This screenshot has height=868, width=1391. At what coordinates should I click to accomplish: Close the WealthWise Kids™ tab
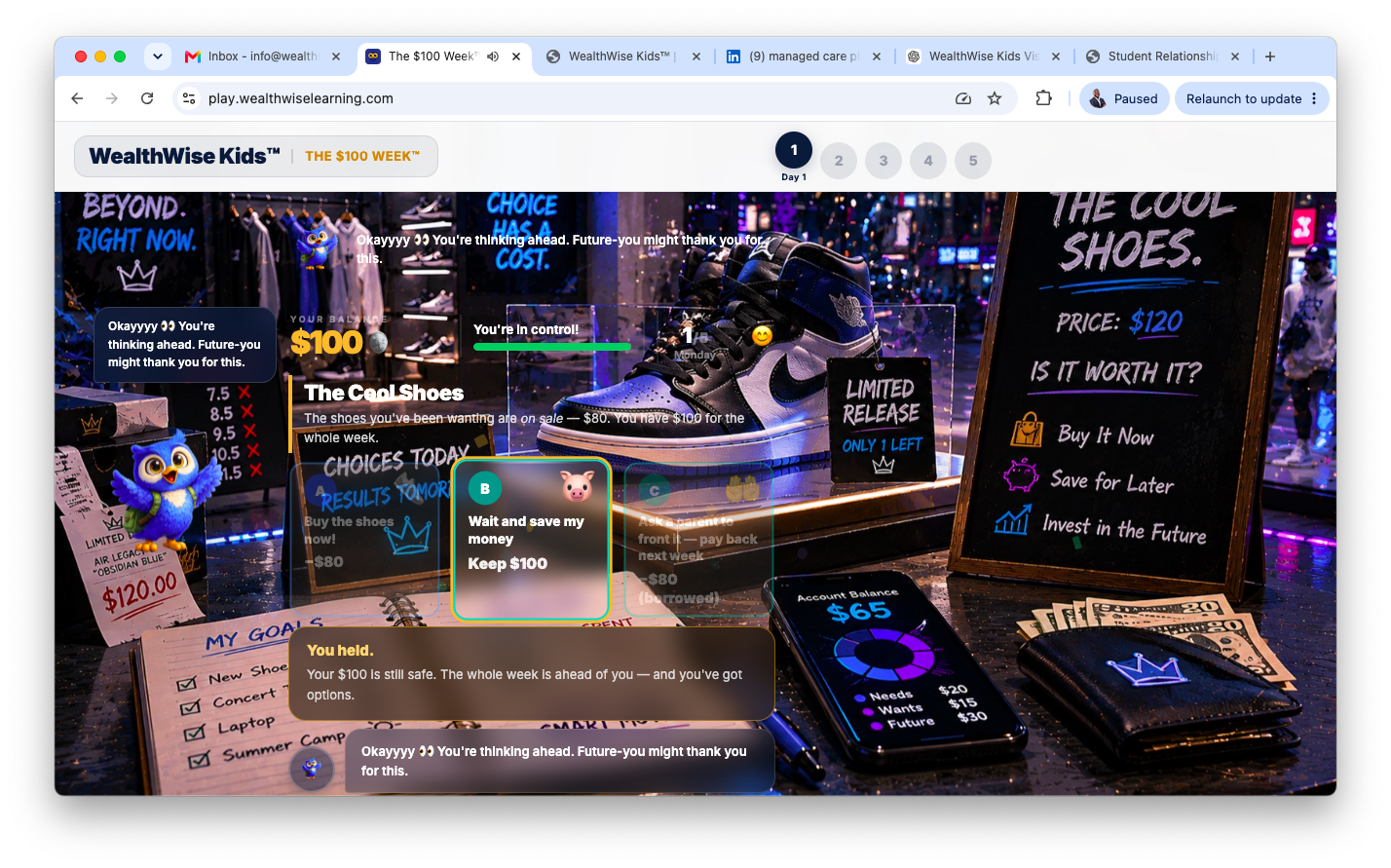coord(696,57)
